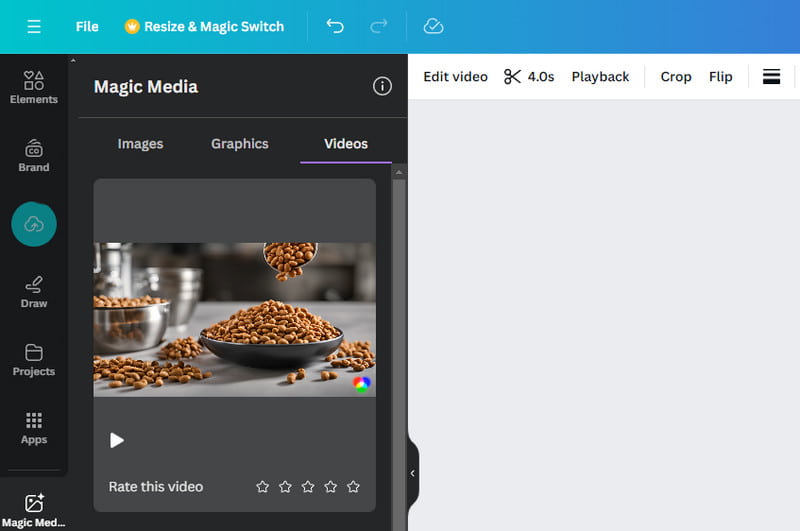Image resolution: width=800 pixels, height=531 pixels.
Task: Rate the video two stars
Action: point(285,487)
